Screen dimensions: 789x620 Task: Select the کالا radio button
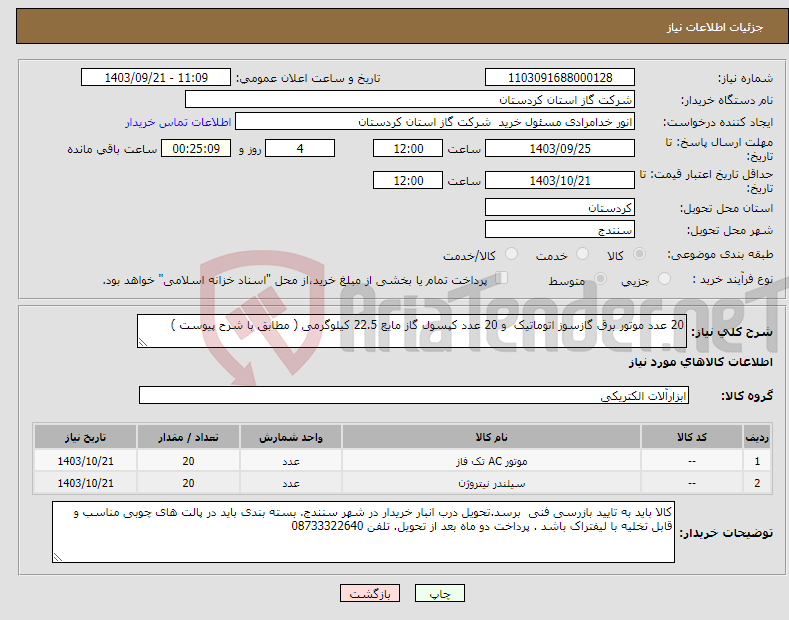click(639, 254)
